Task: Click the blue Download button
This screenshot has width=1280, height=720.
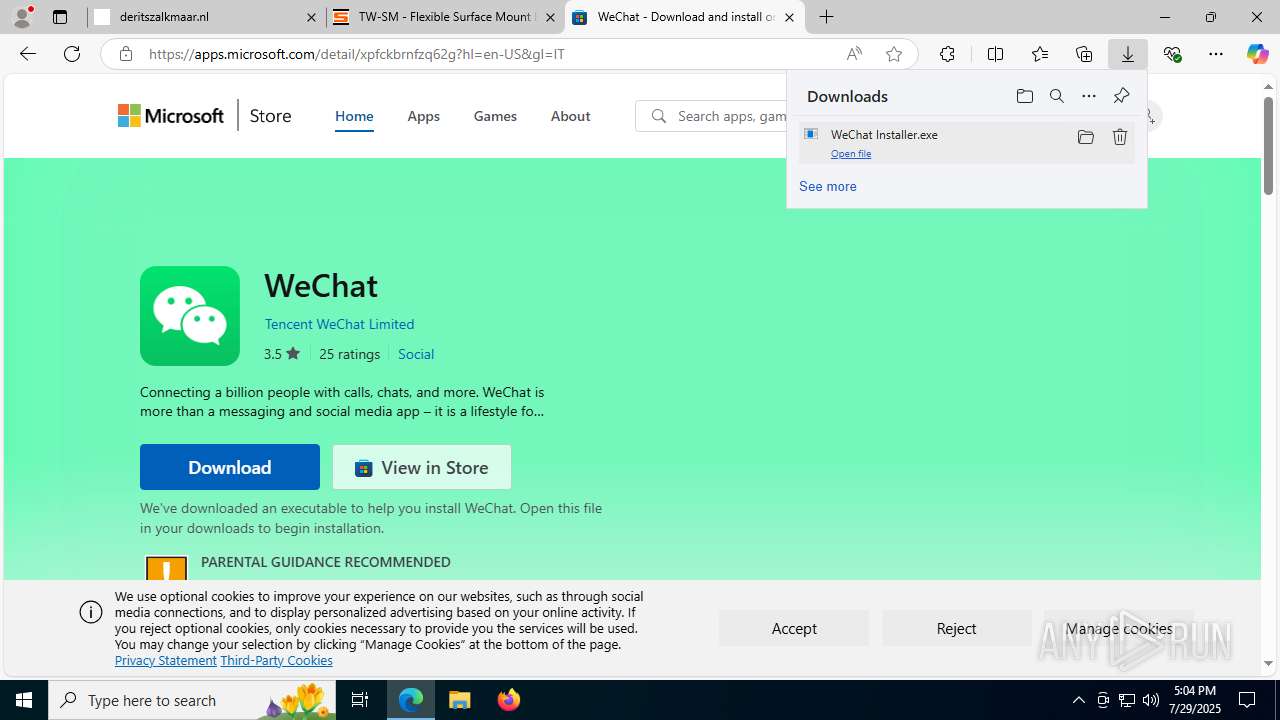Action: 230,467
